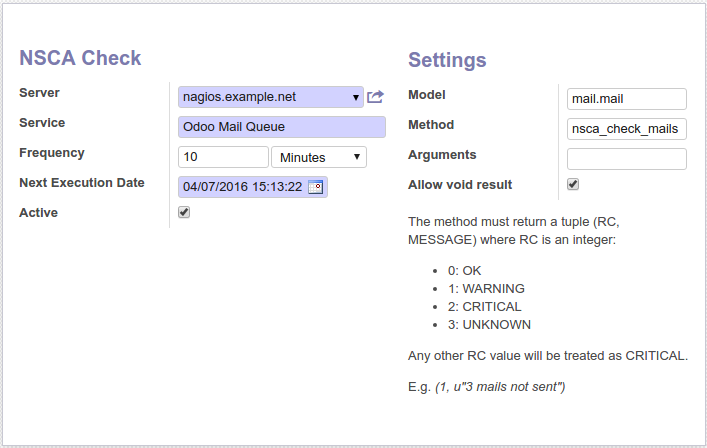Focus the Frequency number field showing 10
This screenshot has width=707, height=448.
(x=222, y=157)
